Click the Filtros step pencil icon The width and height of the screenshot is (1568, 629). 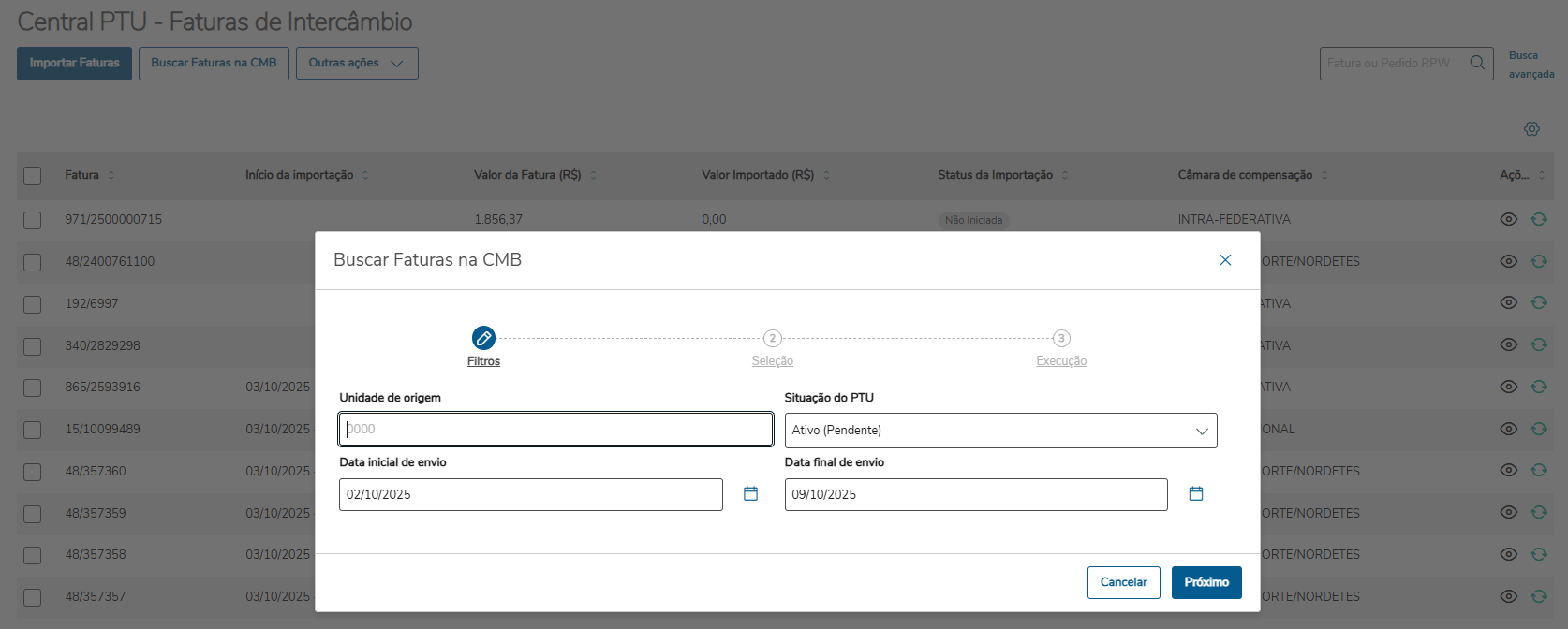483,338
